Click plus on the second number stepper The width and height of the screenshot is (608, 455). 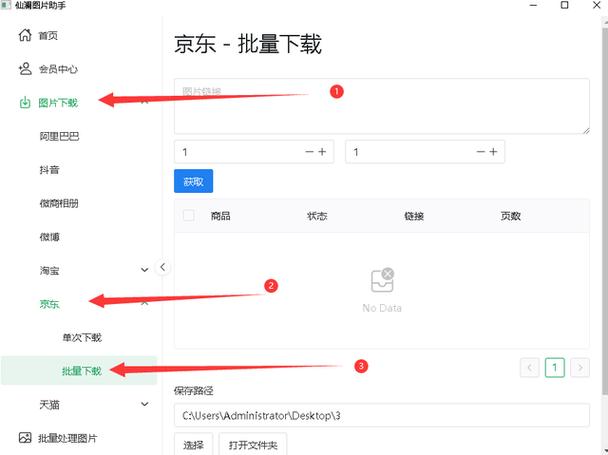point(493,152)
